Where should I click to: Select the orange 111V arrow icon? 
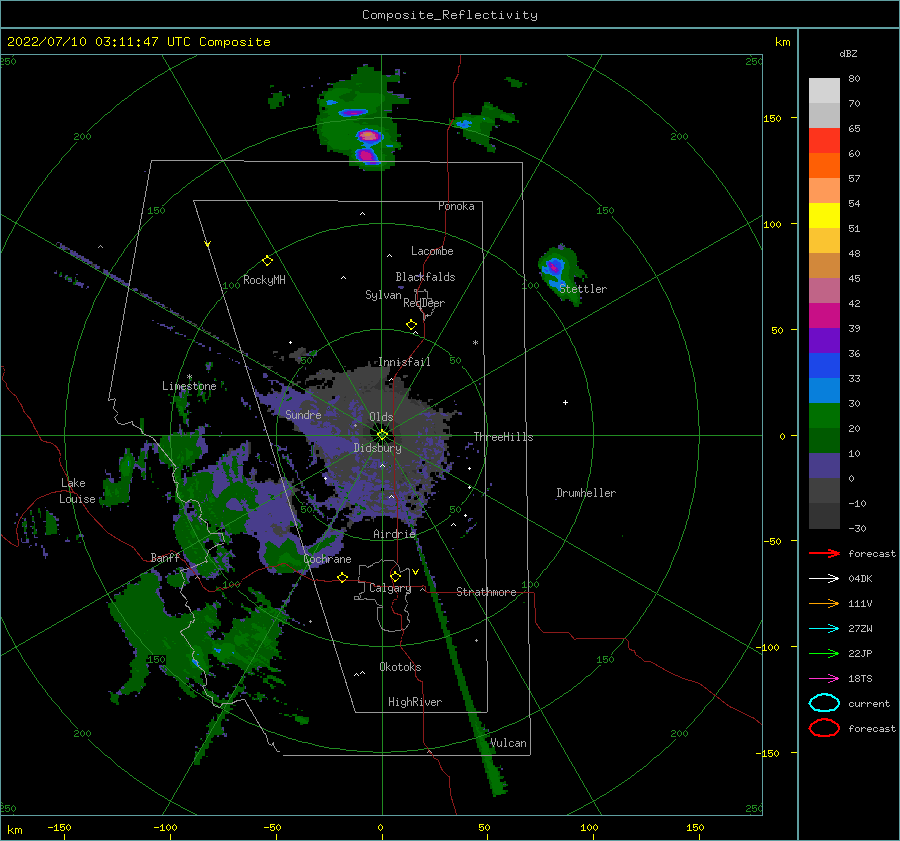pyautogui.click(x=824, y=603)
